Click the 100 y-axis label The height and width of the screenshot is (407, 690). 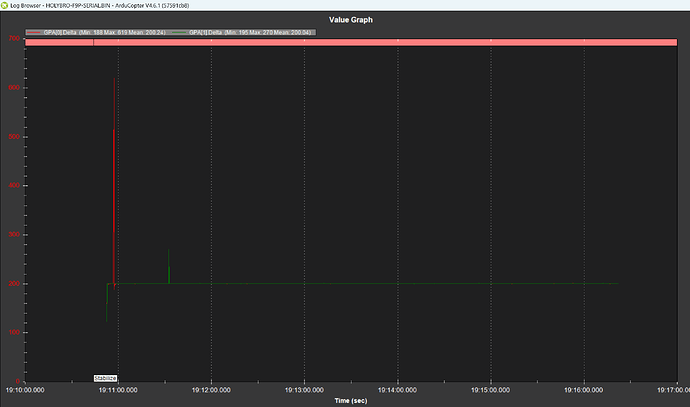(14, 332)
